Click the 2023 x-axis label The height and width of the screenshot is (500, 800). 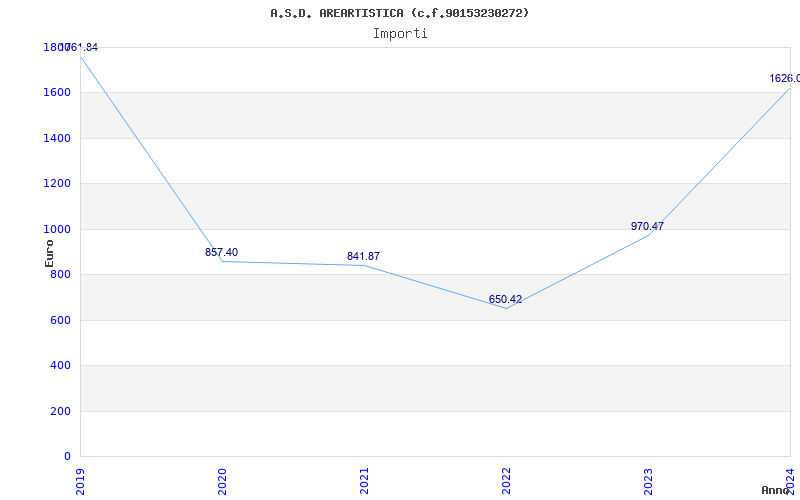click(647, 481)
